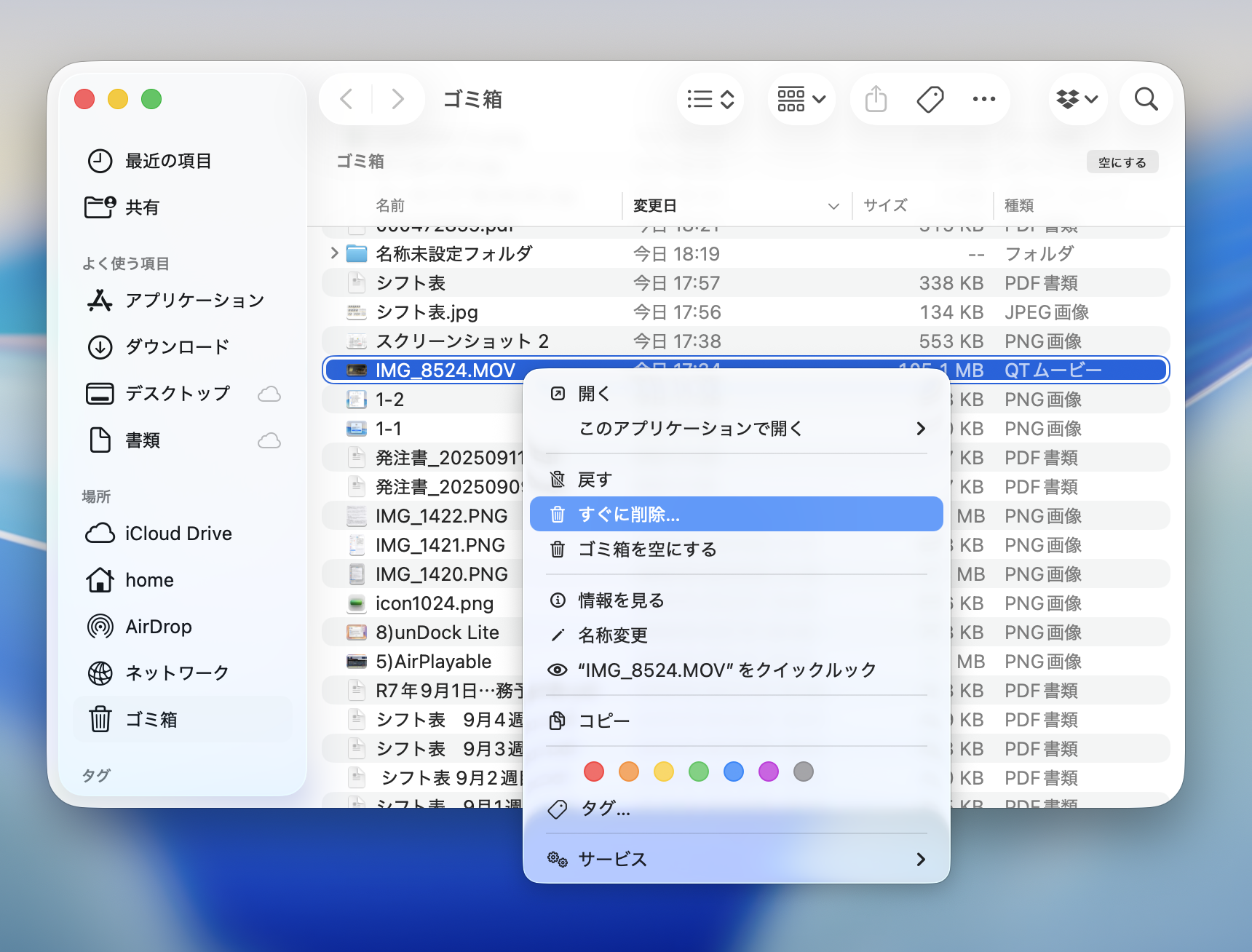This screenshot has width=1252, height=952.
Task: Expand the サービス submenu
Action: click(x=737, y=860)
